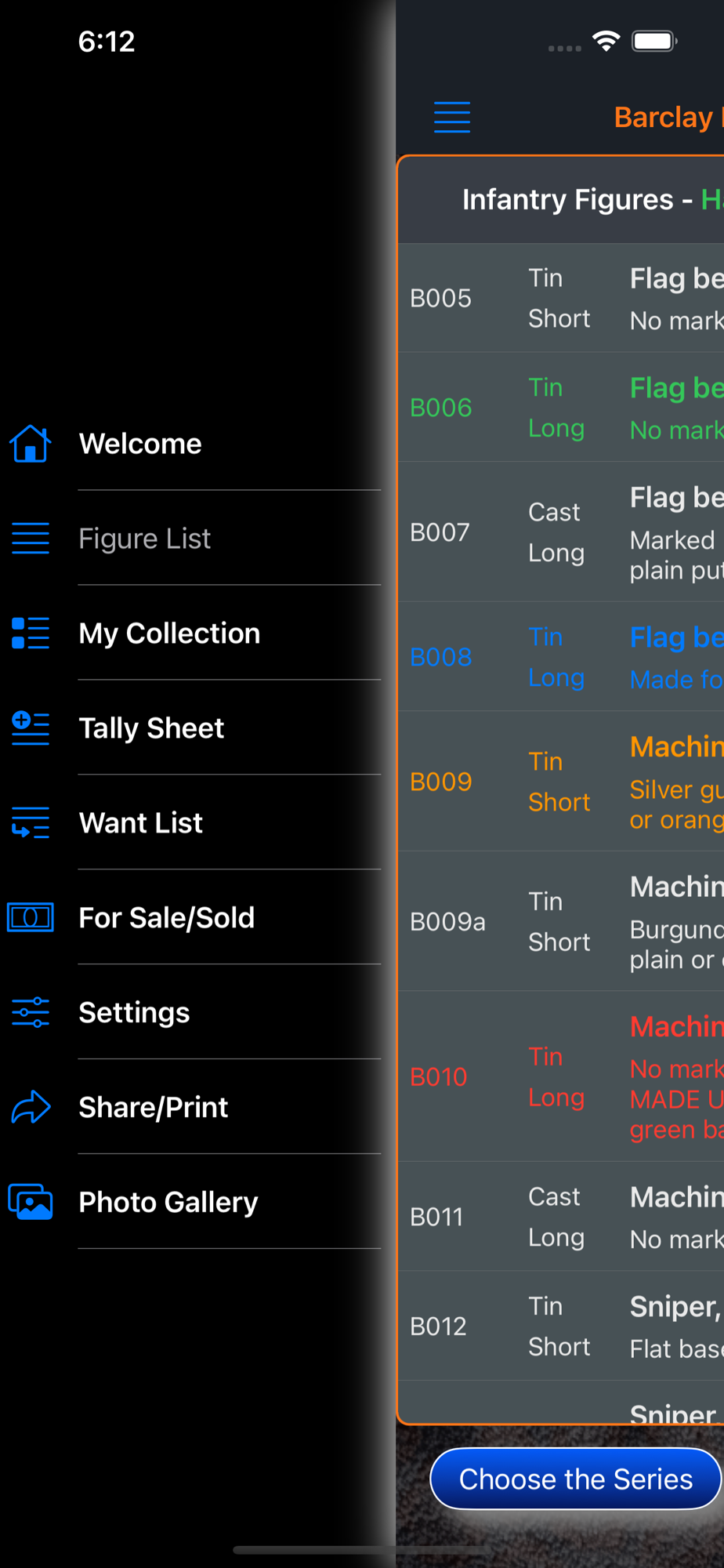724x1568 pixels.
Task: Tap Cast Long in row B011
Action: coord(556,1217)
